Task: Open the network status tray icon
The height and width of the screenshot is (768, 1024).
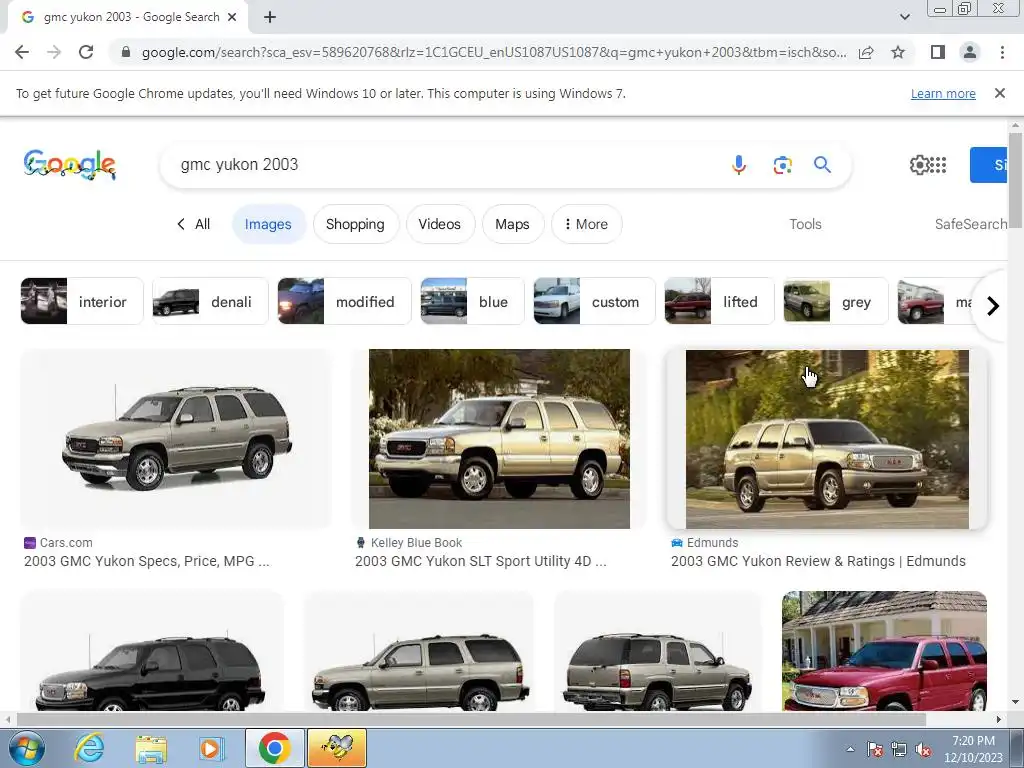Action: [x=899, y=749]
